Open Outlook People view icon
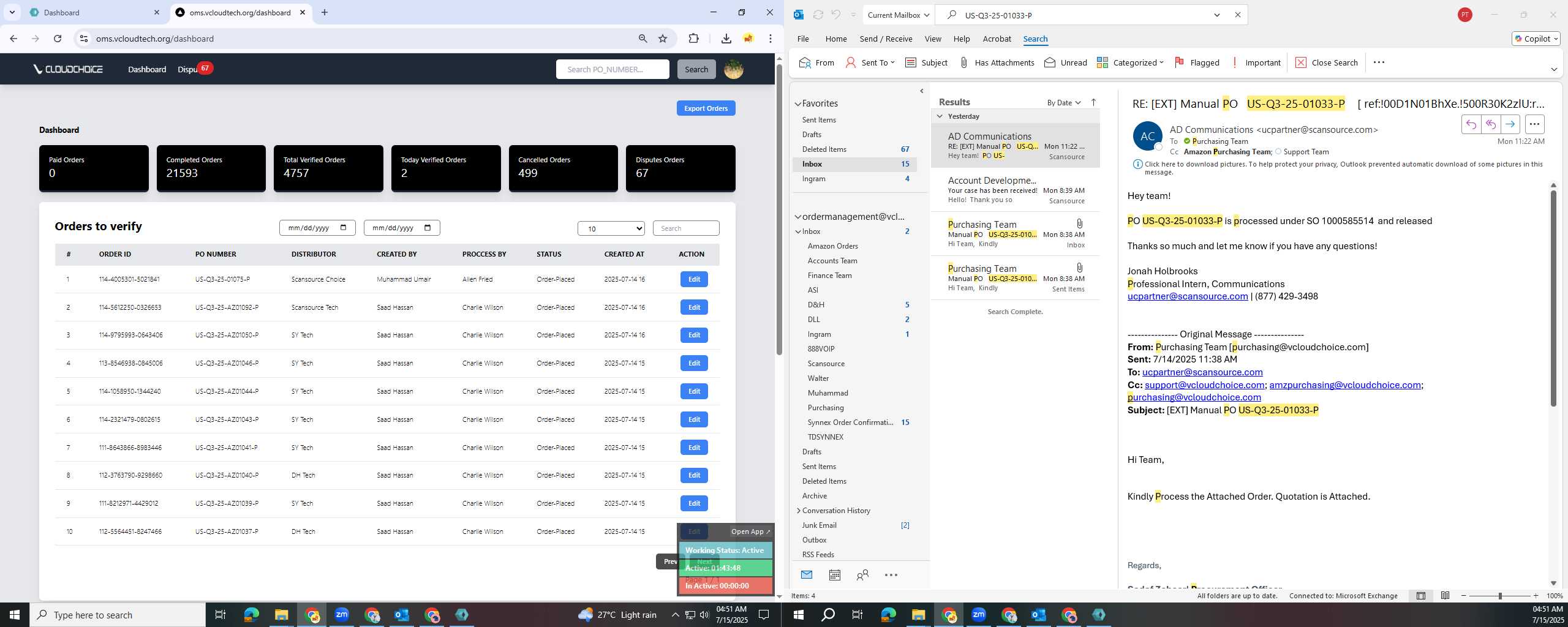 click(862, 575)
